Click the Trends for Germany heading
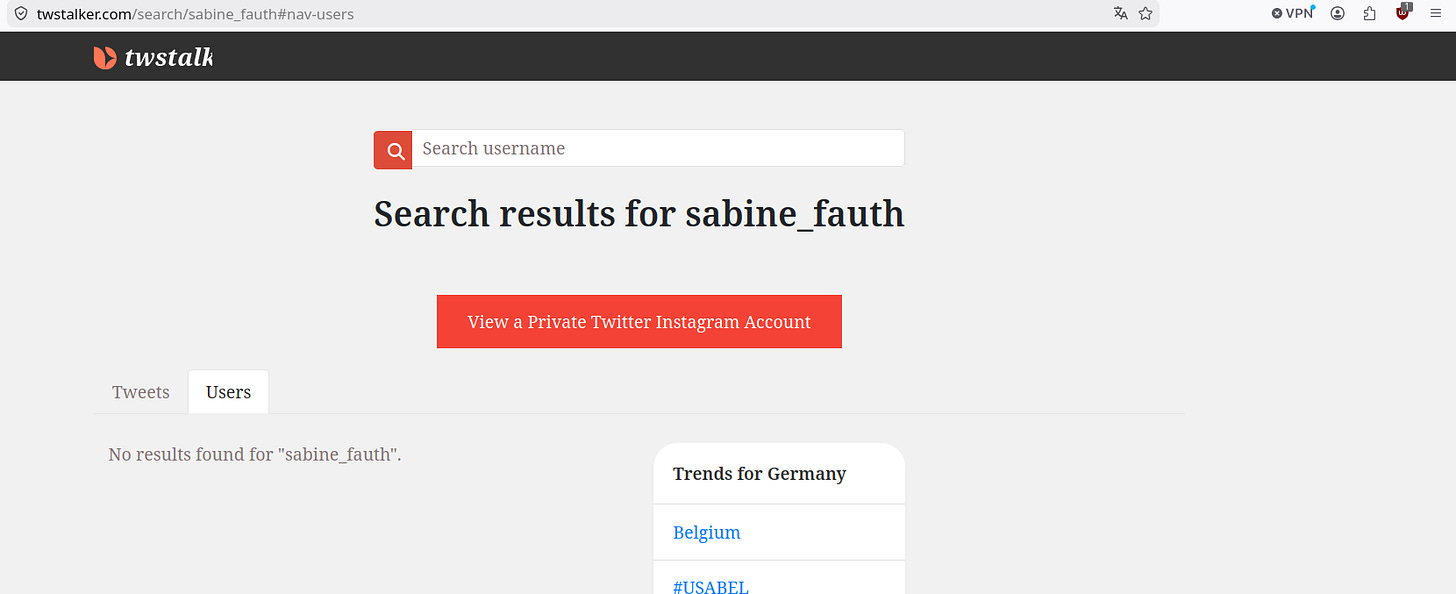This screenshot has width=1456, height=594. [x=760, y=474]
